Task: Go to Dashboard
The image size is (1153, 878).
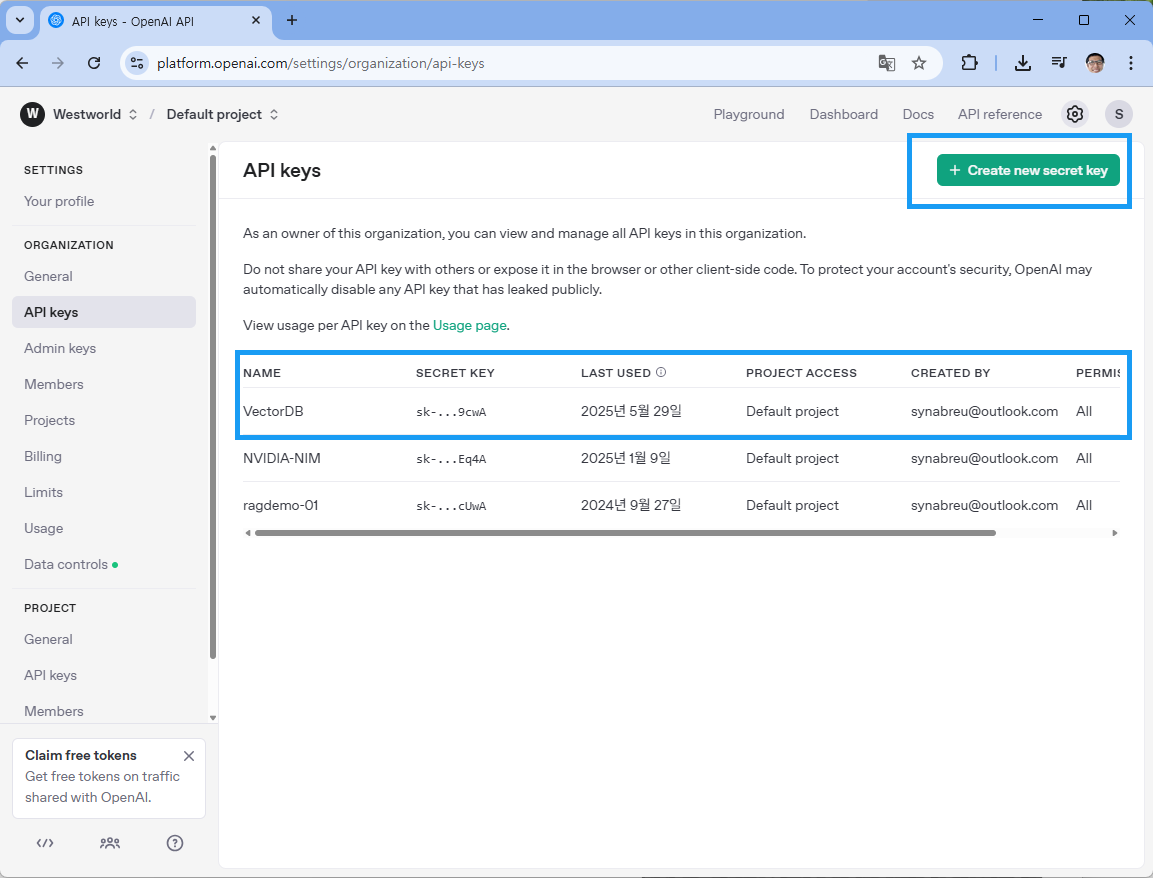Action: click(x=843, y=114)
